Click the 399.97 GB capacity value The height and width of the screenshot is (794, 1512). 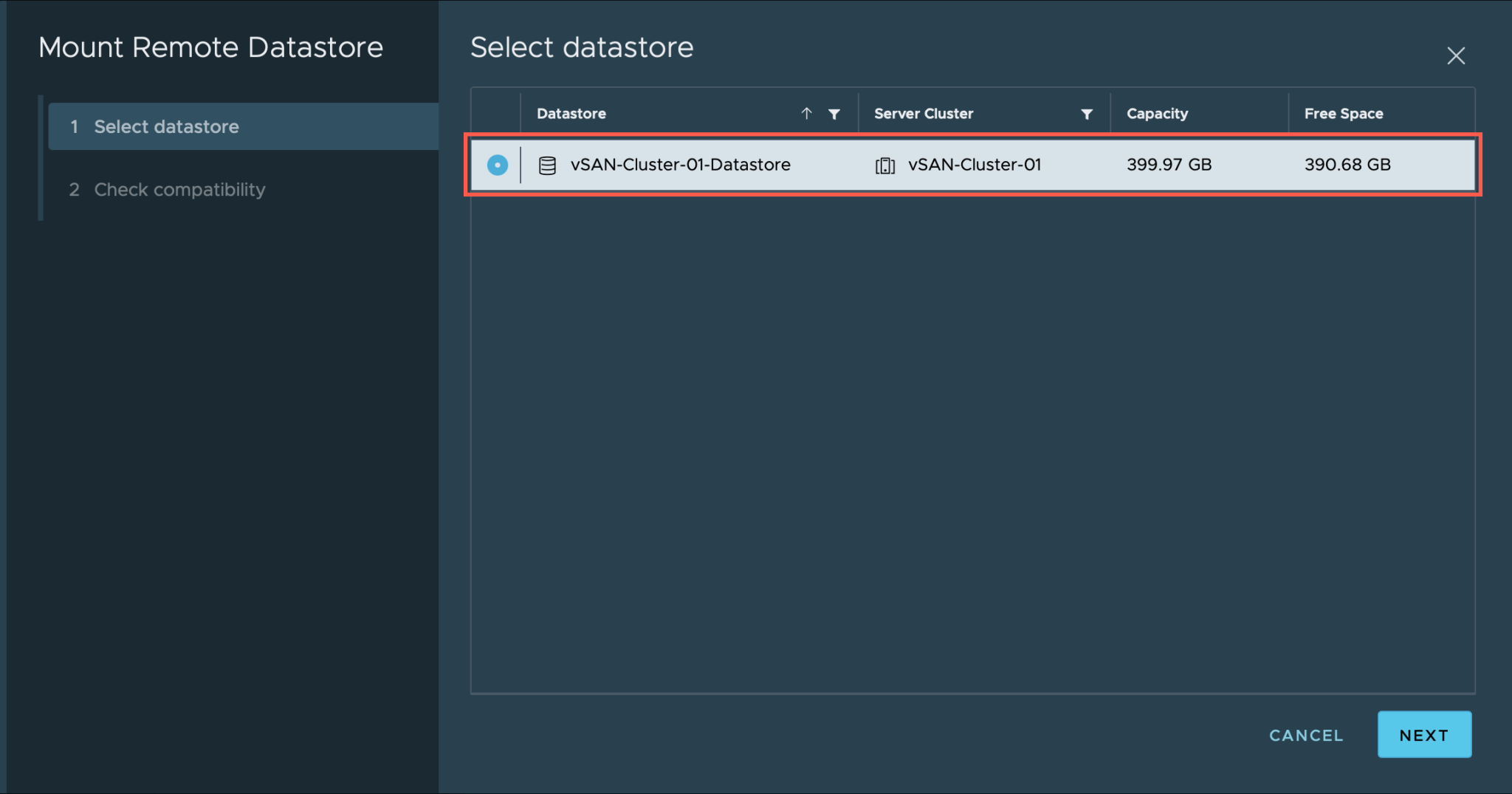click(x=1169, y=165)
